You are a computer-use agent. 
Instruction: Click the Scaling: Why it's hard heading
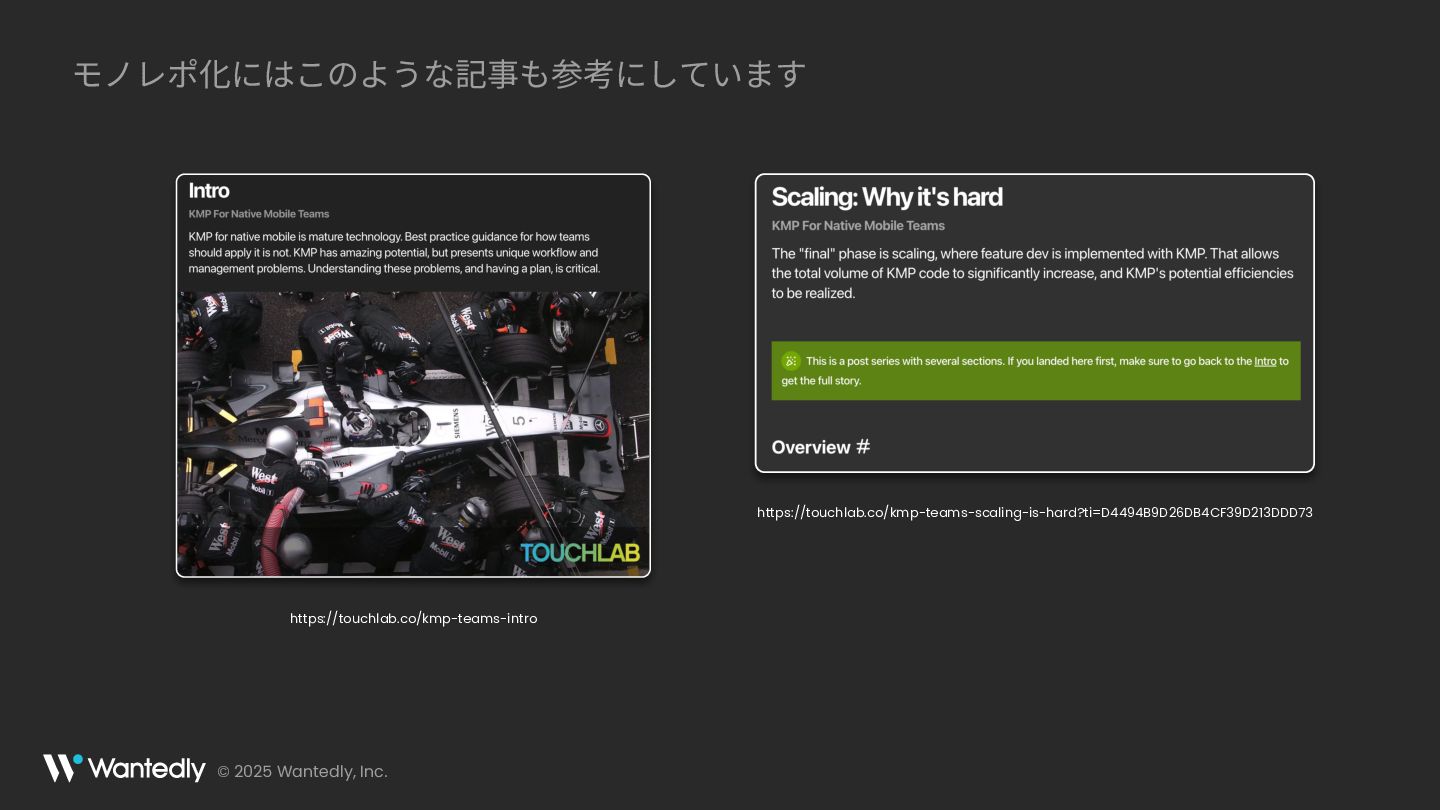(x=887, y=197)
